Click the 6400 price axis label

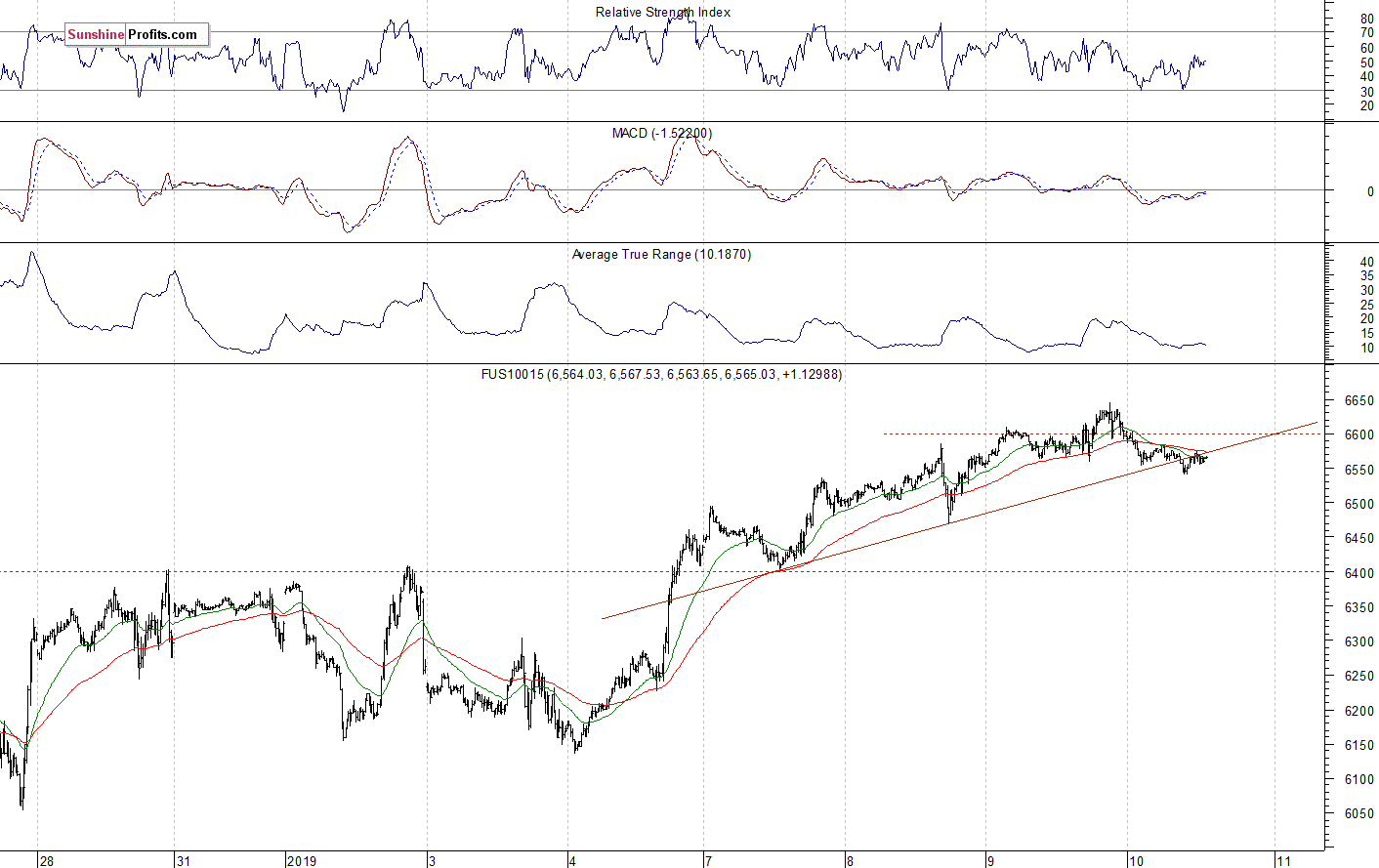[1358, 573]
